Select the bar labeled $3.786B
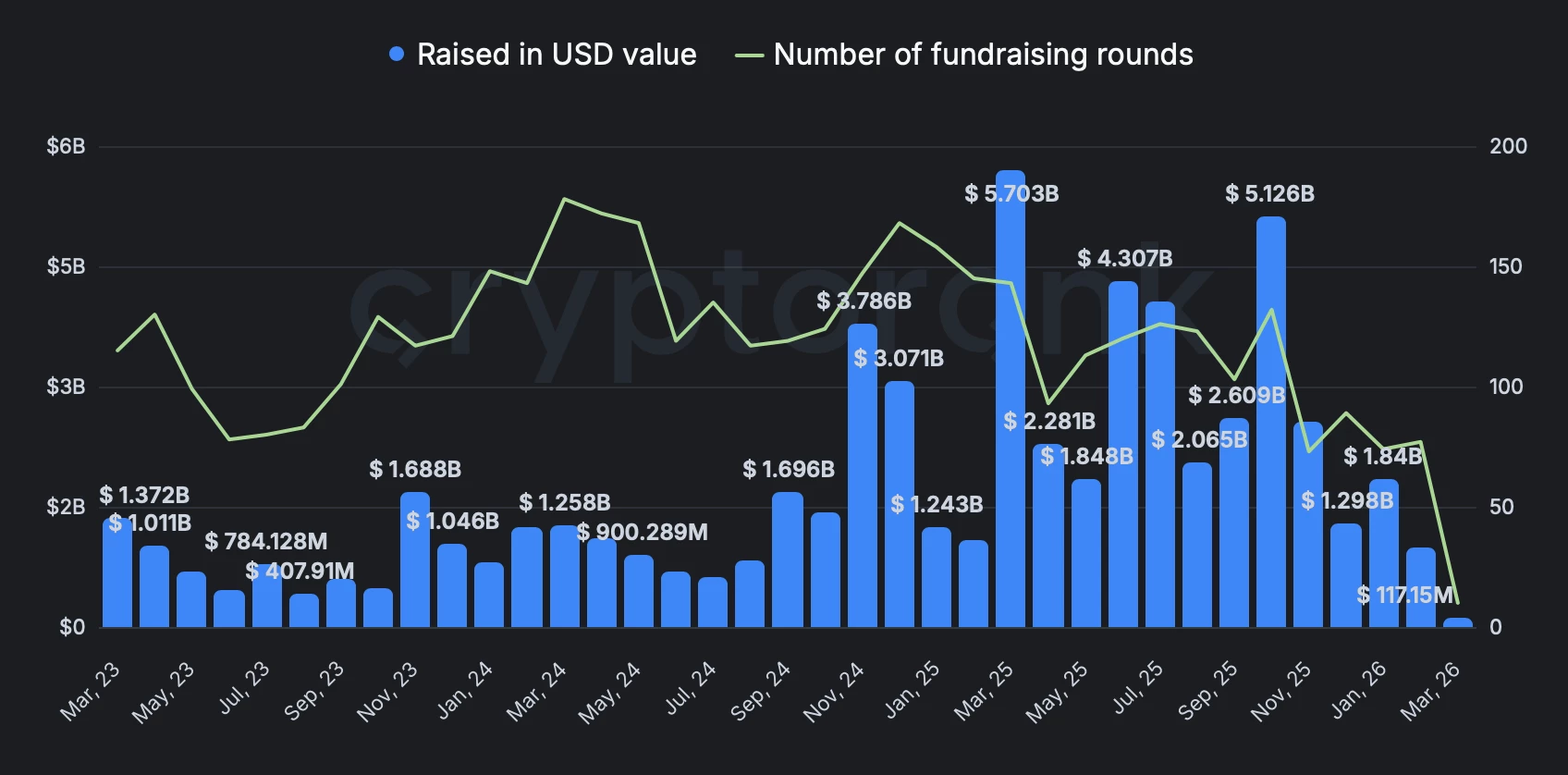Viewport: 1568px width, 775px height. 862,474
